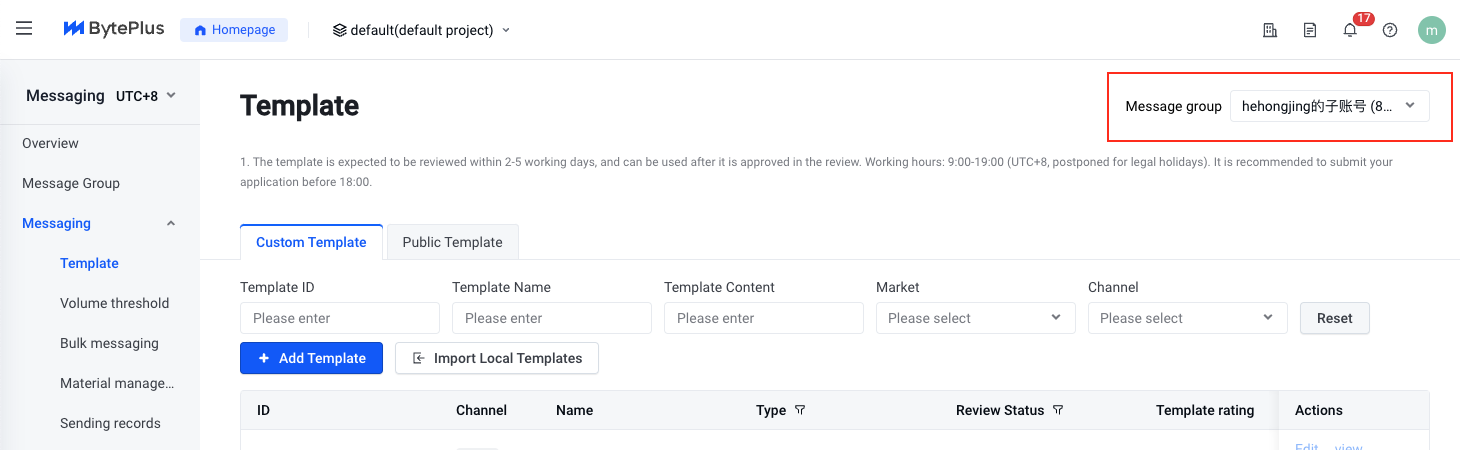Switch to the Public Template tab
Viewport: 1460px width, 450px height.
pos(452,242)
